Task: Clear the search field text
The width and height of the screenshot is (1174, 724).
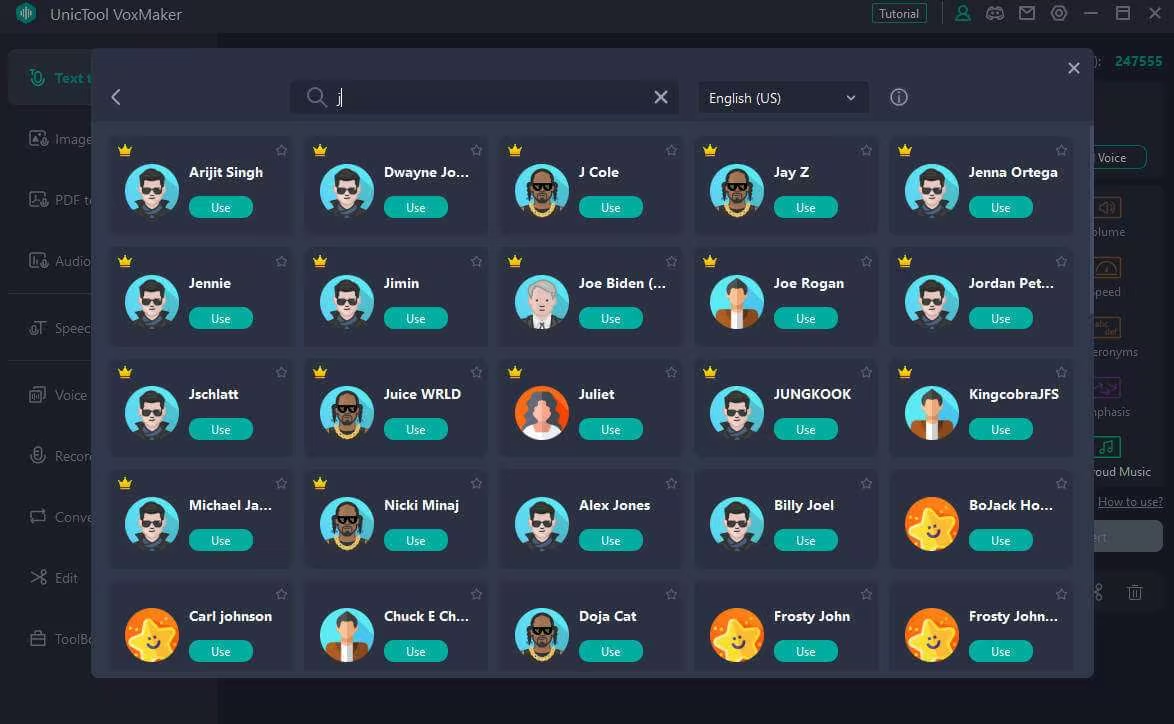Action: coord(660,97)
